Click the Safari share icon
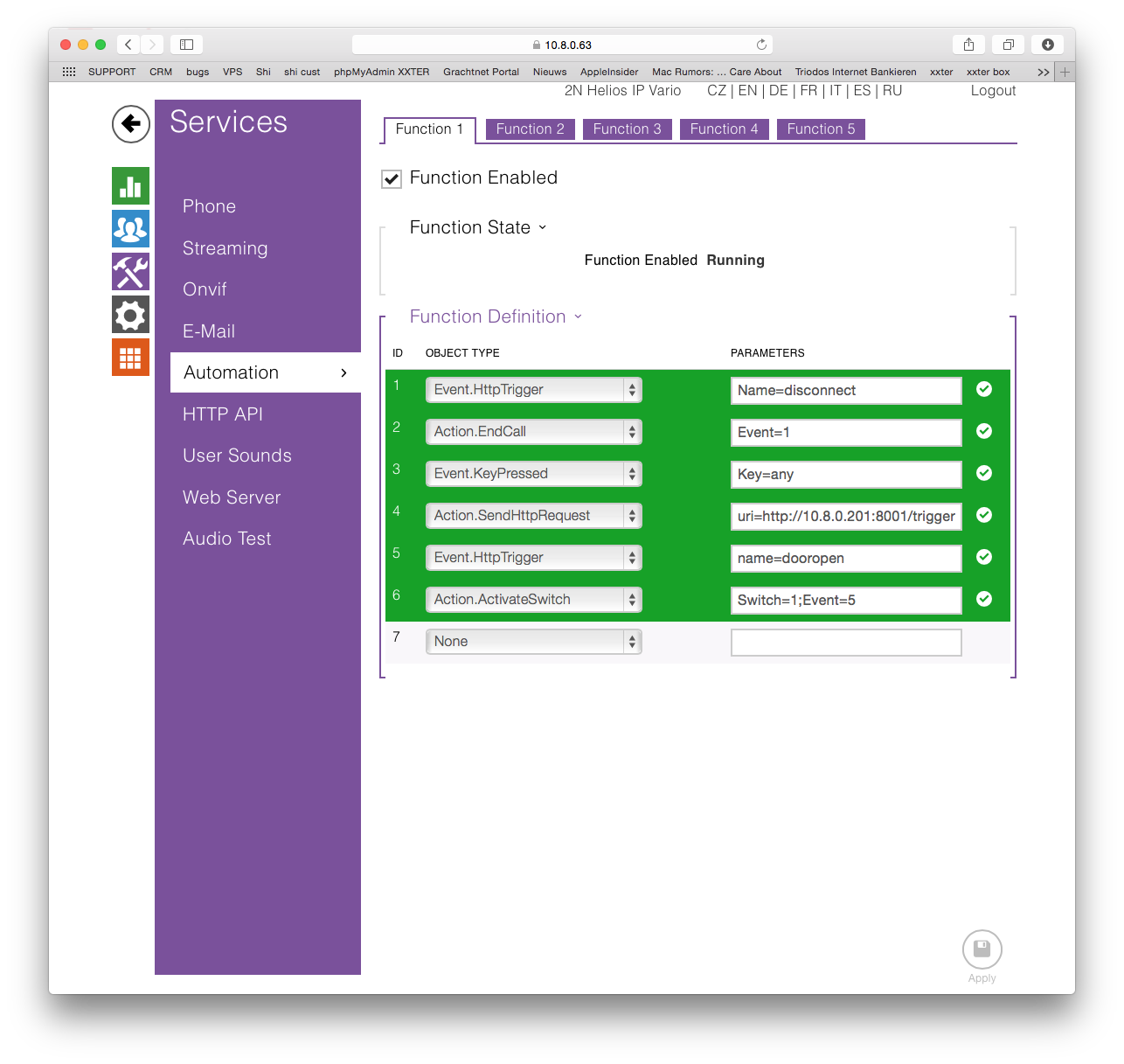Image resolution: width=1124 pixels, height=1064 pixels. [968, 45]
